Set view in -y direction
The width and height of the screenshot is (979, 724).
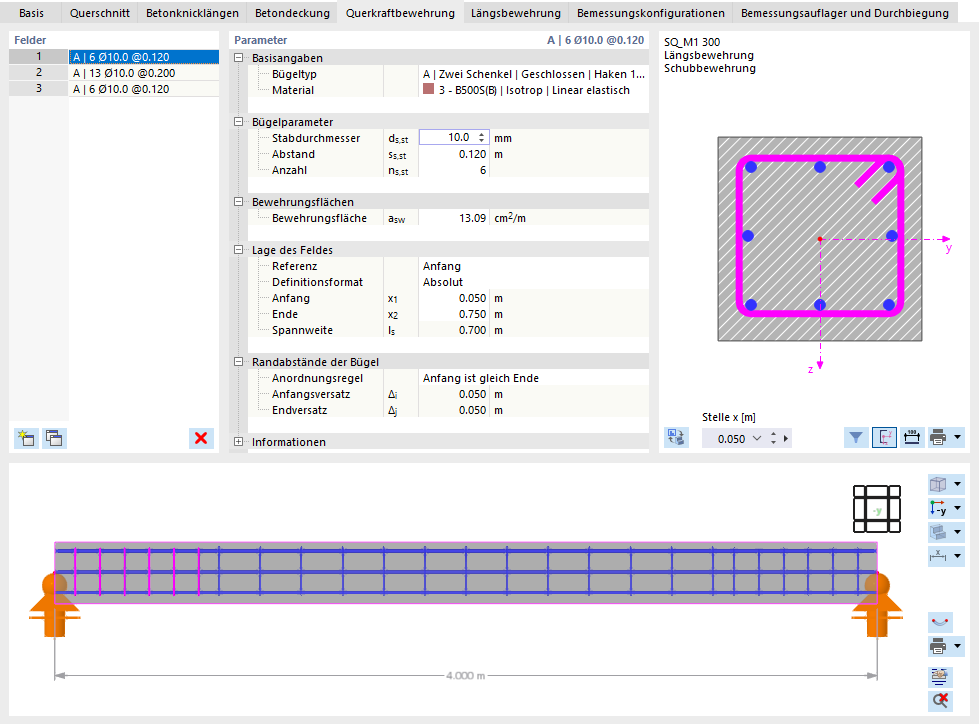[938, 509]
